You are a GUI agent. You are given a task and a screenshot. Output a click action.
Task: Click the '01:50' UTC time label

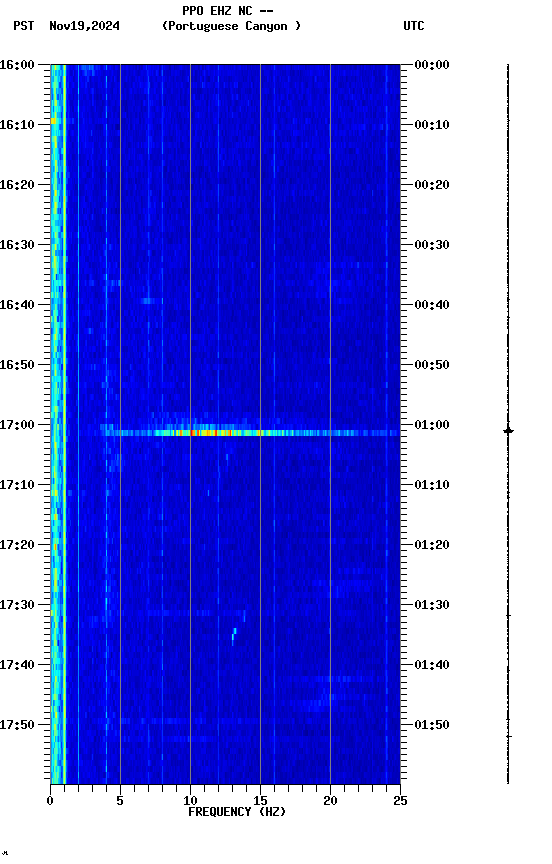click(x=432, y=725)
